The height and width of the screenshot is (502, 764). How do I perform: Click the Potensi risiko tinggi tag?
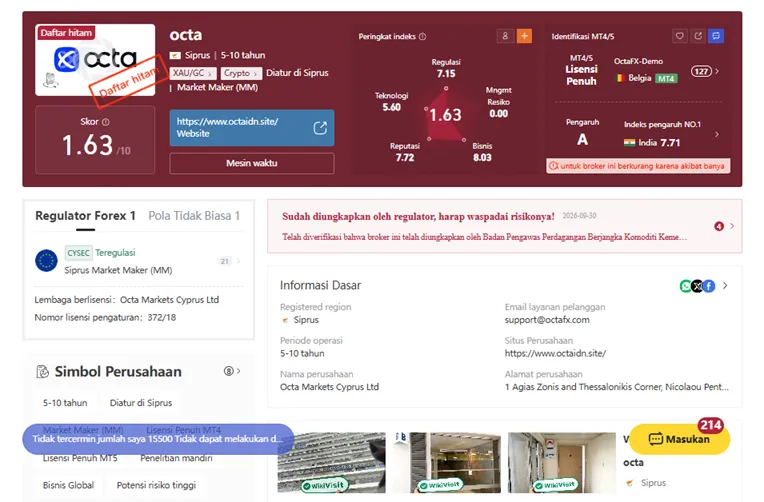tap(156, 485)
